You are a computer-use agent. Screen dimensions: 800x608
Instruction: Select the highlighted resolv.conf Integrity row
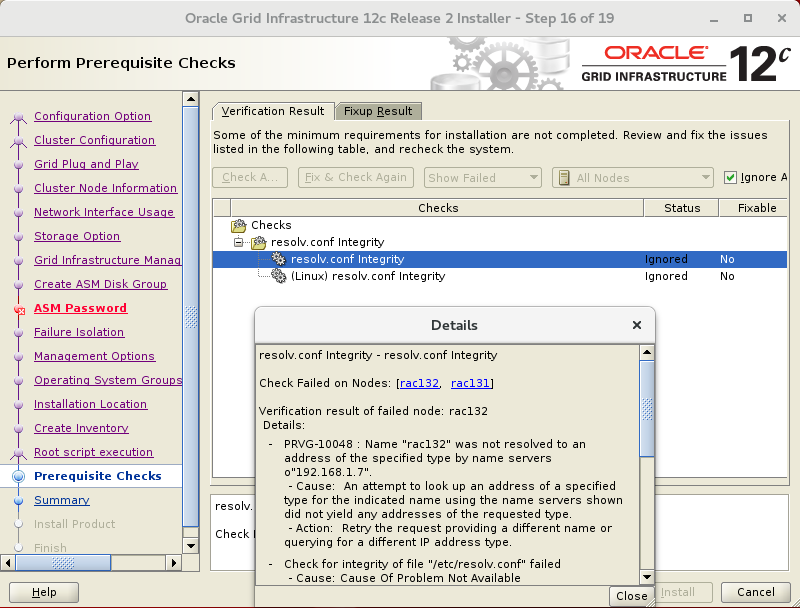point(500,259)
